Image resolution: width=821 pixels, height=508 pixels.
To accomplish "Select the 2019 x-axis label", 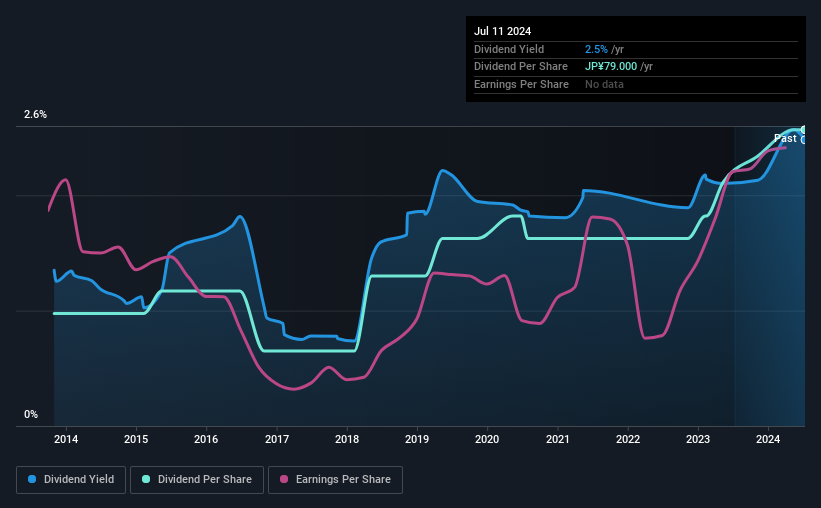I will click(x=417, y=439).
